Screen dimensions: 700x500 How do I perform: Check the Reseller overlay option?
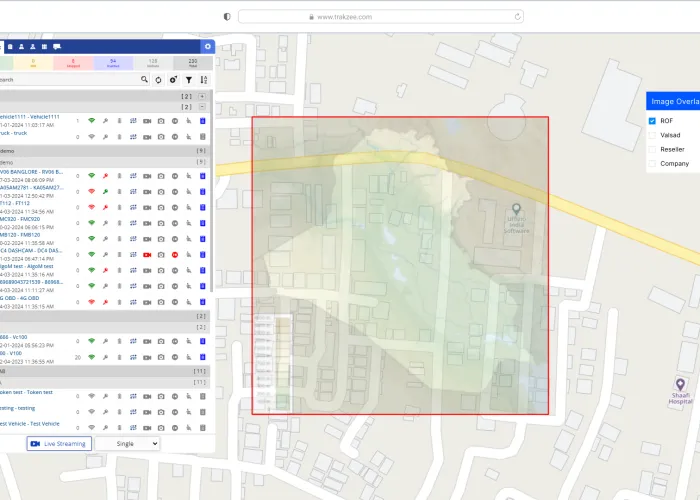coord(652,149)
